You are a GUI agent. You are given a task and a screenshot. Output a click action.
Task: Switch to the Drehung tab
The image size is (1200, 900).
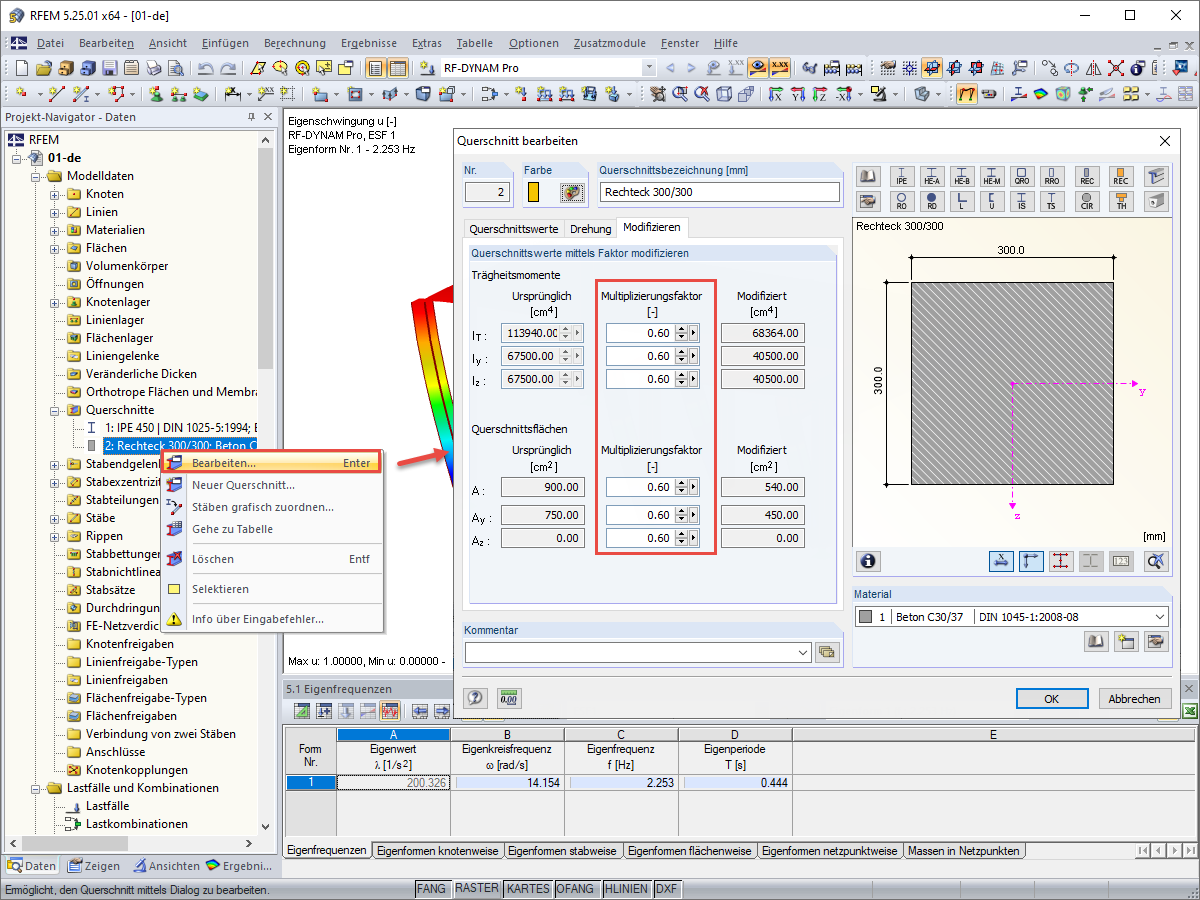(590, 228)
